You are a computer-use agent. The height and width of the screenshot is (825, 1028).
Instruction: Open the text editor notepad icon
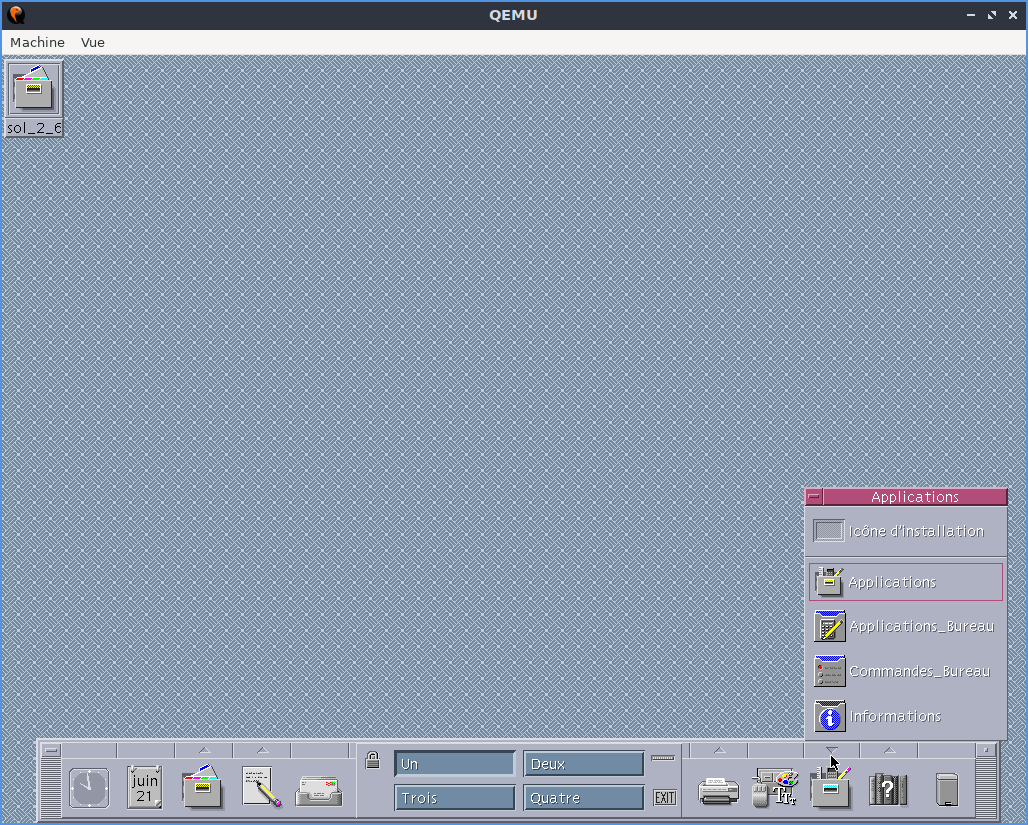click(260, 786)
